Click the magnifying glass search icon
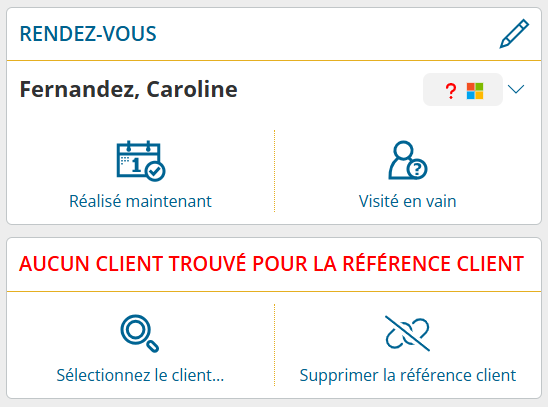Image resolution: width=548 pixels, height=407 pixels. click(140, 334)
